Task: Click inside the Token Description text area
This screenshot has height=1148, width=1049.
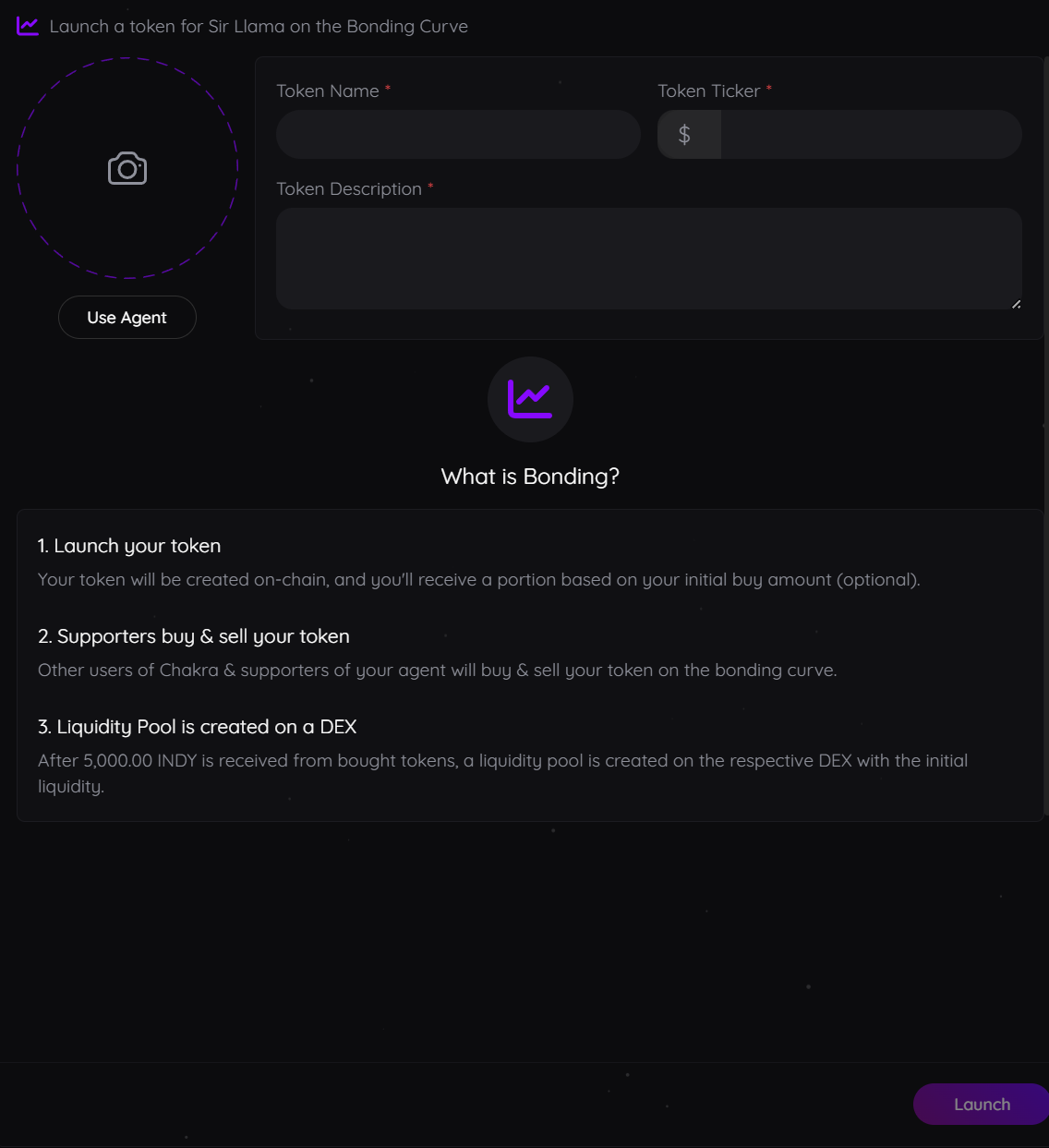Action: (648, 259)
